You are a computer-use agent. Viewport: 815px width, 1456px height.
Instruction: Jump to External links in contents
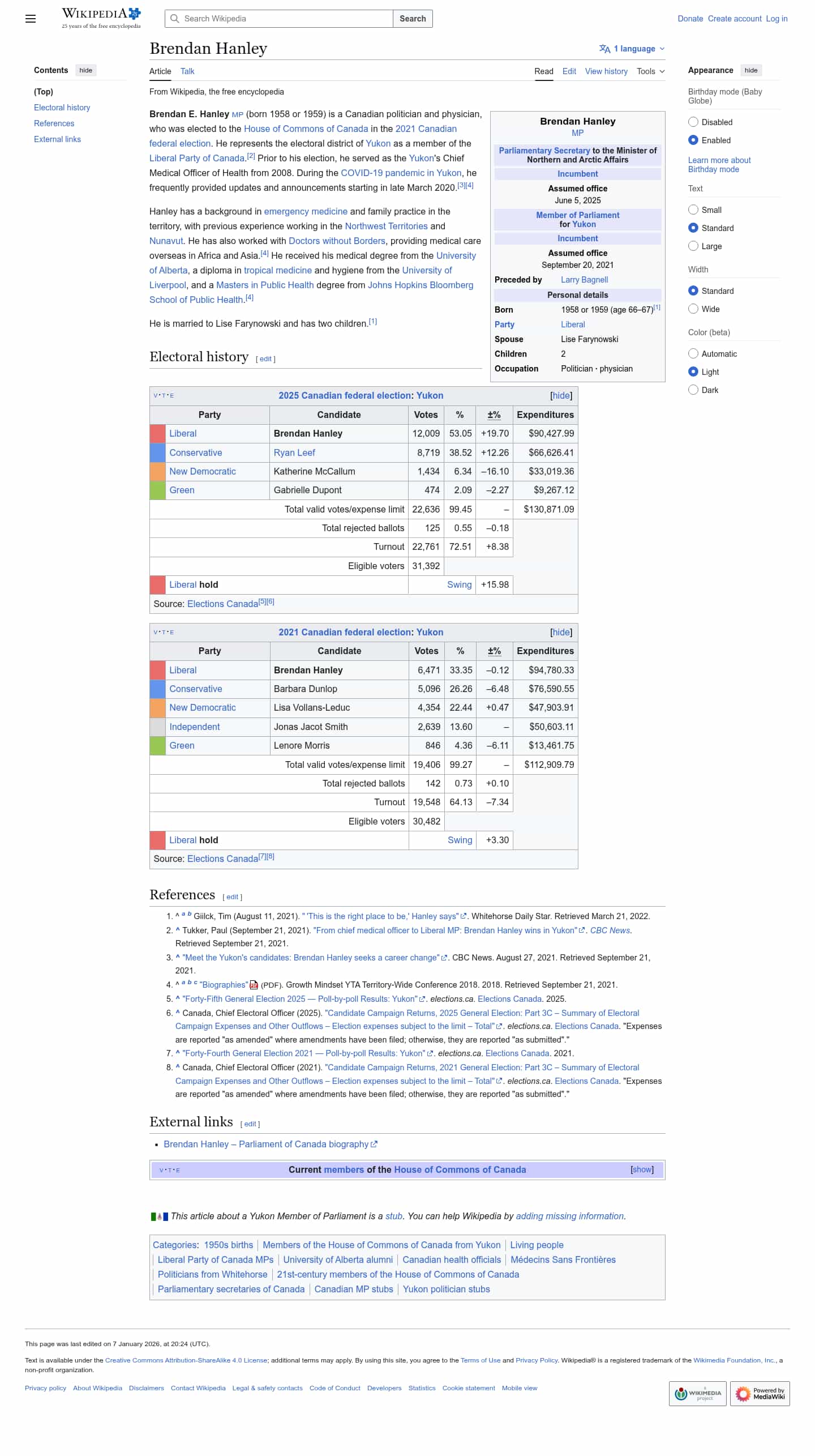(x=57, y=139)
